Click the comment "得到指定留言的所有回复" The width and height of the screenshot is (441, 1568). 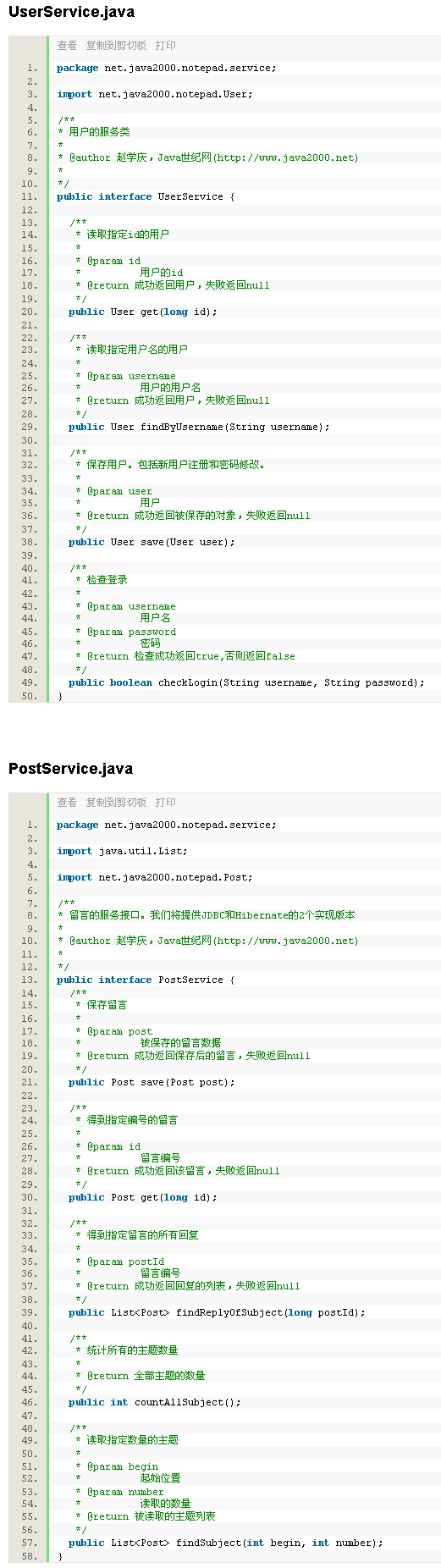pos(137,1235)
